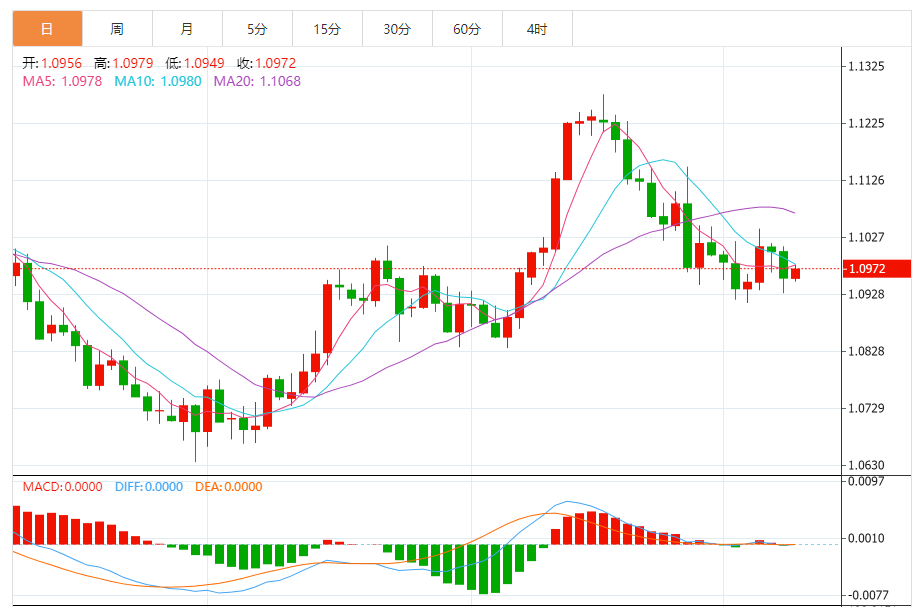Click the latest rightmost red candlestick
The width and height of the screenshot is (923, 607).
[795, 273]
